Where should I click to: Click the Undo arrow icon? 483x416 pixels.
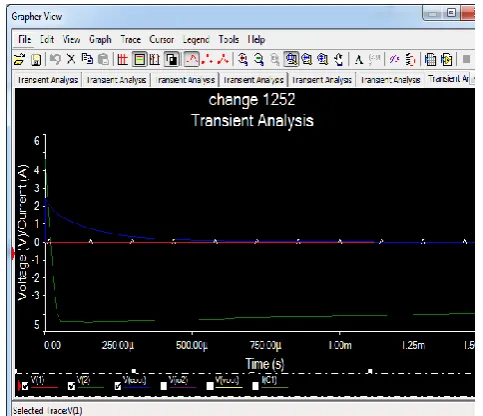coord(55,59)
